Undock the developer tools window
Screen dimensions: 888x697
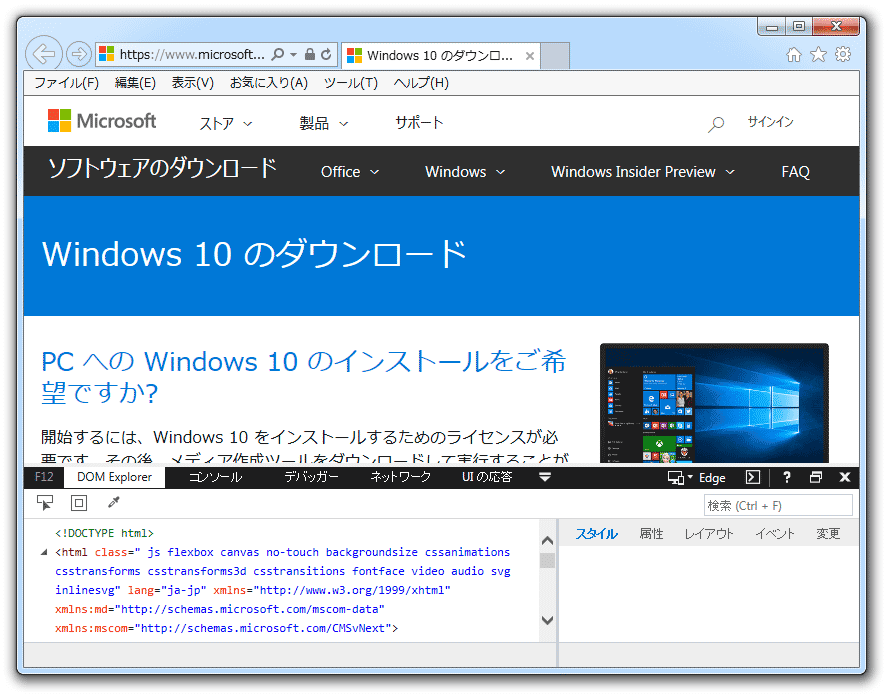(816, 477)
